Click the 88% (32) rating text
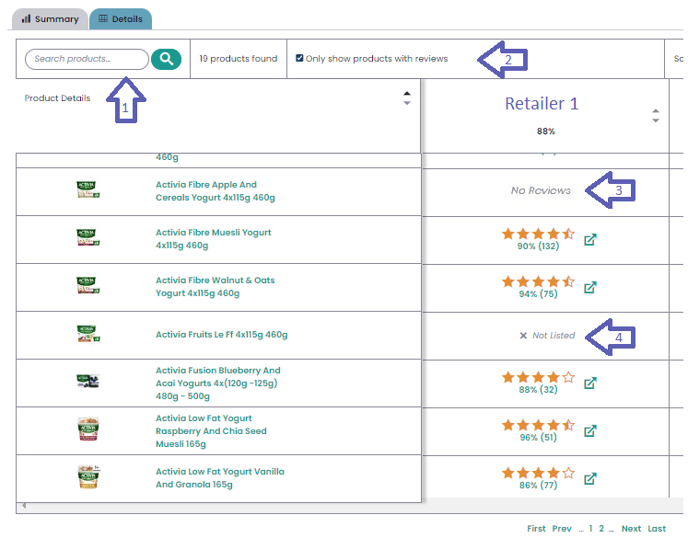This screenshot has width=688, height=538. [x=538, y=390]
